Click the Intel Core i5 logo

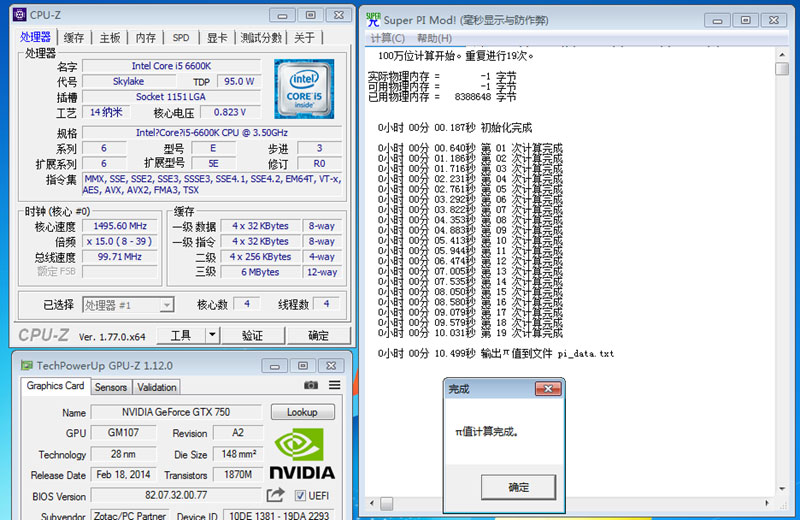(304, 89)
